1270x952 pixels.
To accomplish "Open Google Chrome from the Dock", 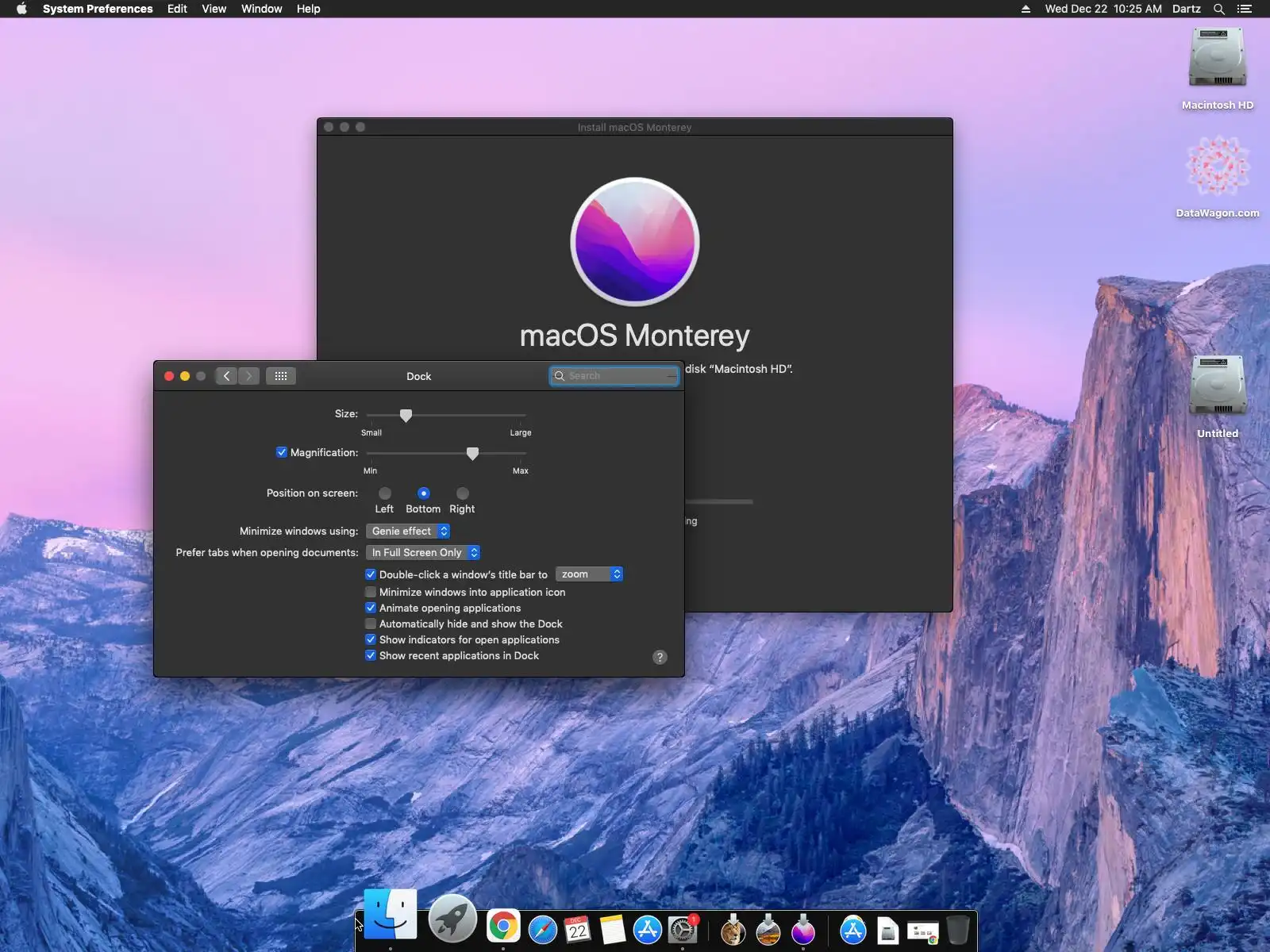I will (x=503, y=926).
